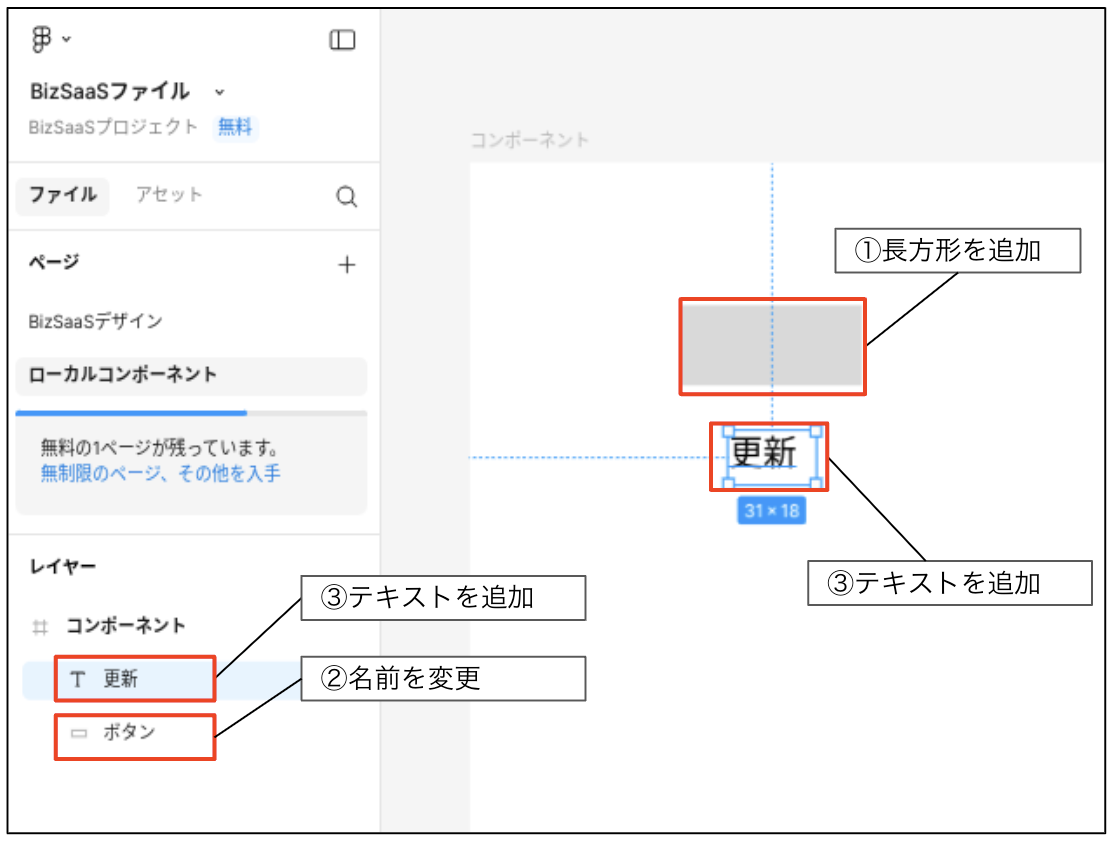Click the gray rectangle on canvas
Image resolution: width=1113 pixels, height=843 pixels.
772,346
